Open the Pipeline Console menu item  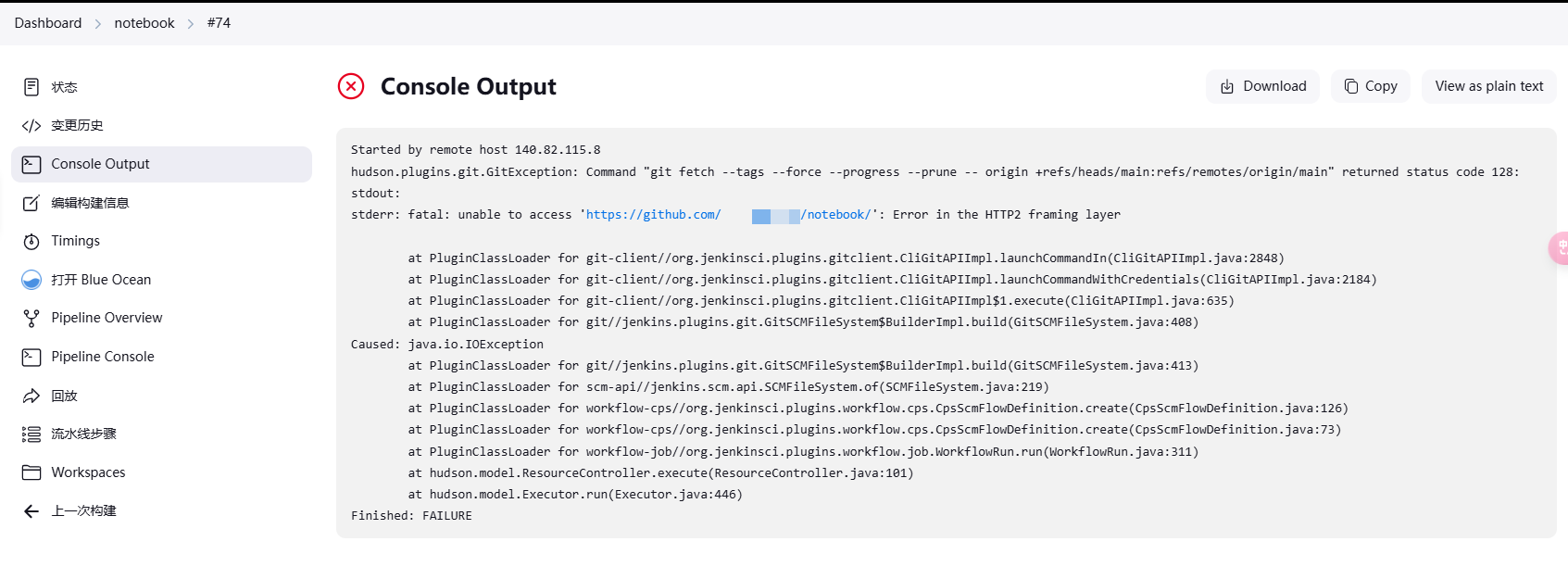(103, 357)
